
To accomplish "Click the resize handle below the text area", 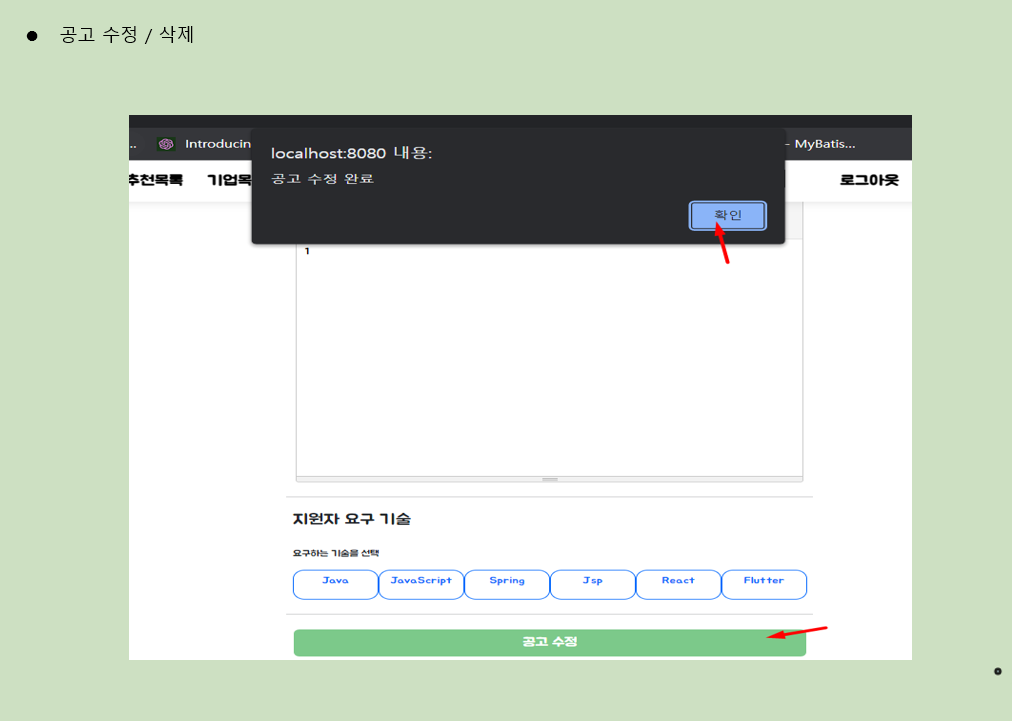I will [549, 479].
